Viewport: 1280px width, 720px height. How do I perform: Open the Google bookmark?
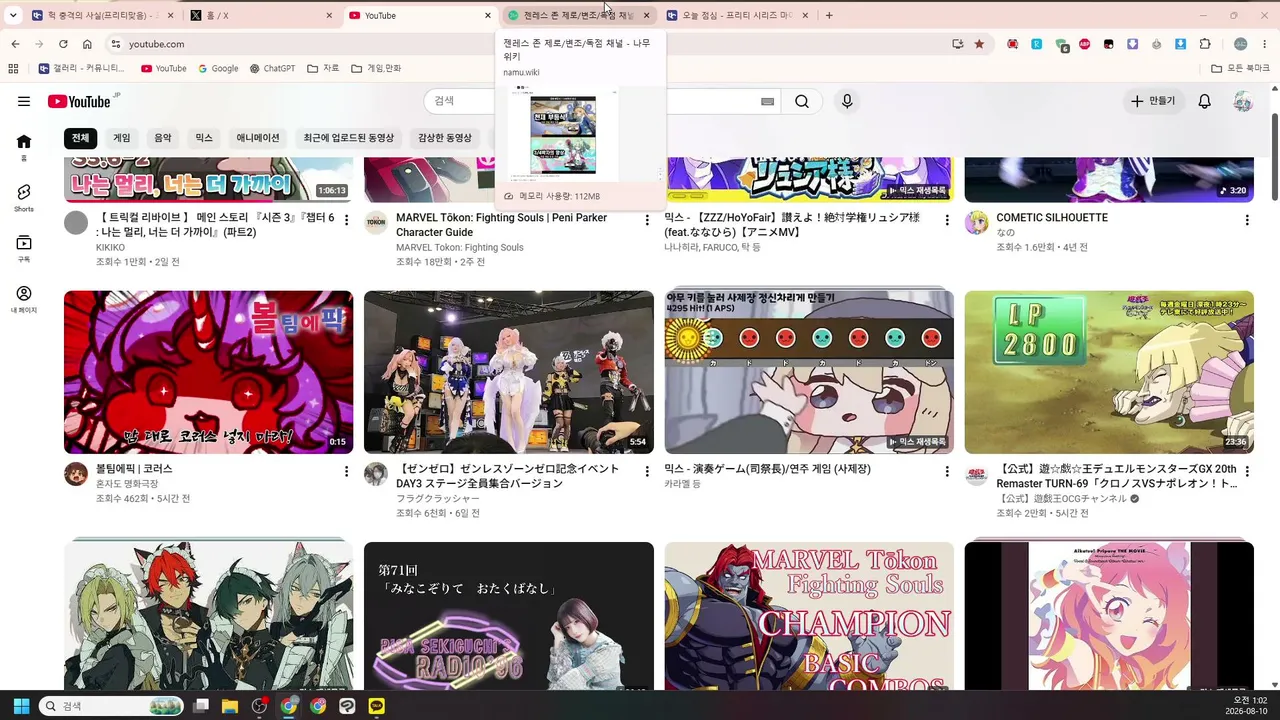point(218,69)
